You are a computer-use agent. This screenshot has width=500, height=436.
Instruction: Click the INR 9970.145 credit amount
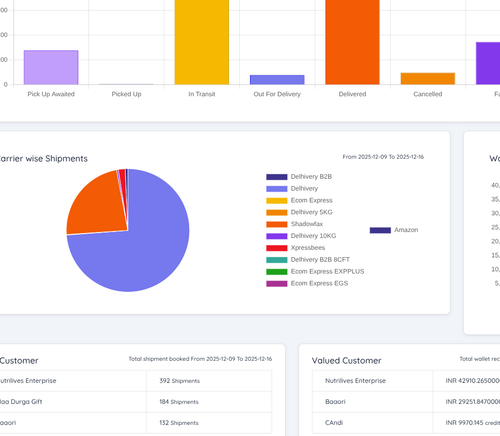(473, 423)
